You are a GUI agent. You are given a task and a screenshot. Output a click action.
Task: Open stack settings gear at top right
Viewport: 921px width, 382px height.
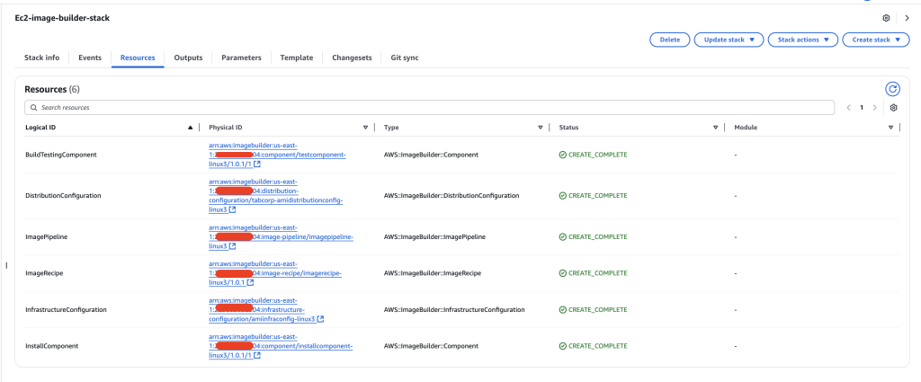click(x=886, y=18)
